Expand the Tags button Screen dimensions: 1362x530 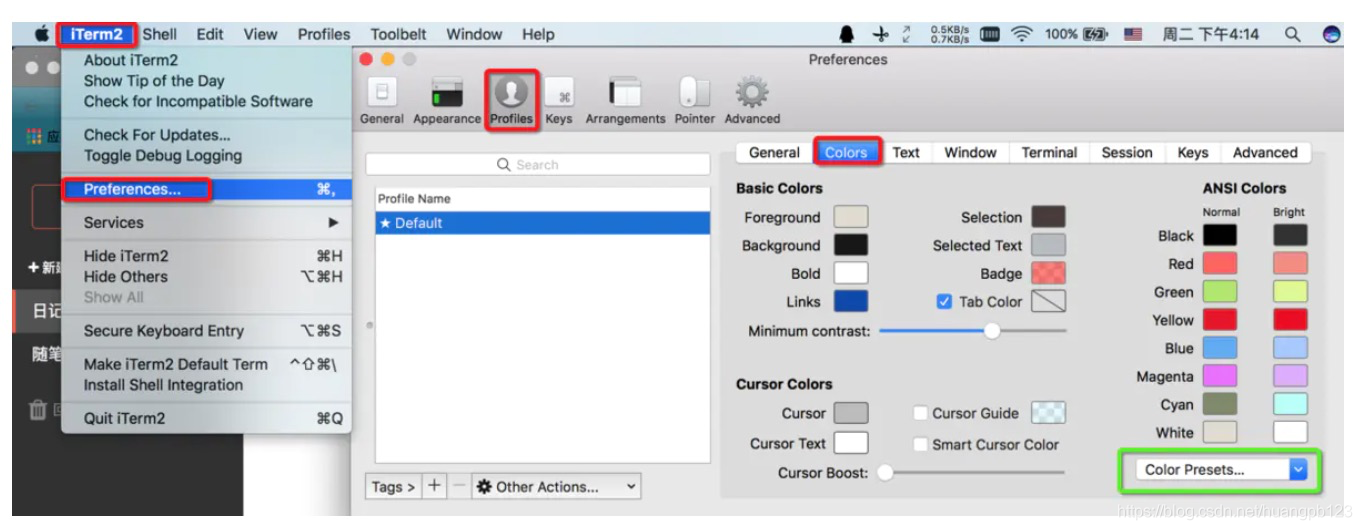(x=395, y=487)
